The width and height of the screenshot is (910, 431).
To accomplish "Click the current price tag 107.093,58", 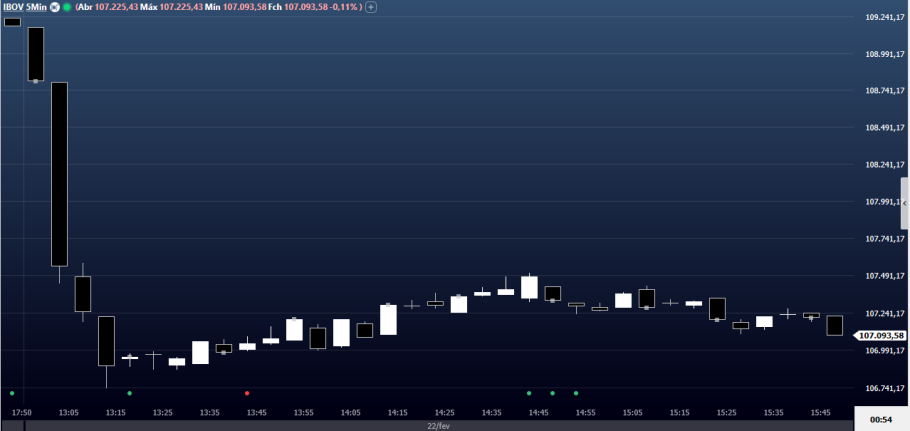I will pyautogui.click(x=881, y=336).
